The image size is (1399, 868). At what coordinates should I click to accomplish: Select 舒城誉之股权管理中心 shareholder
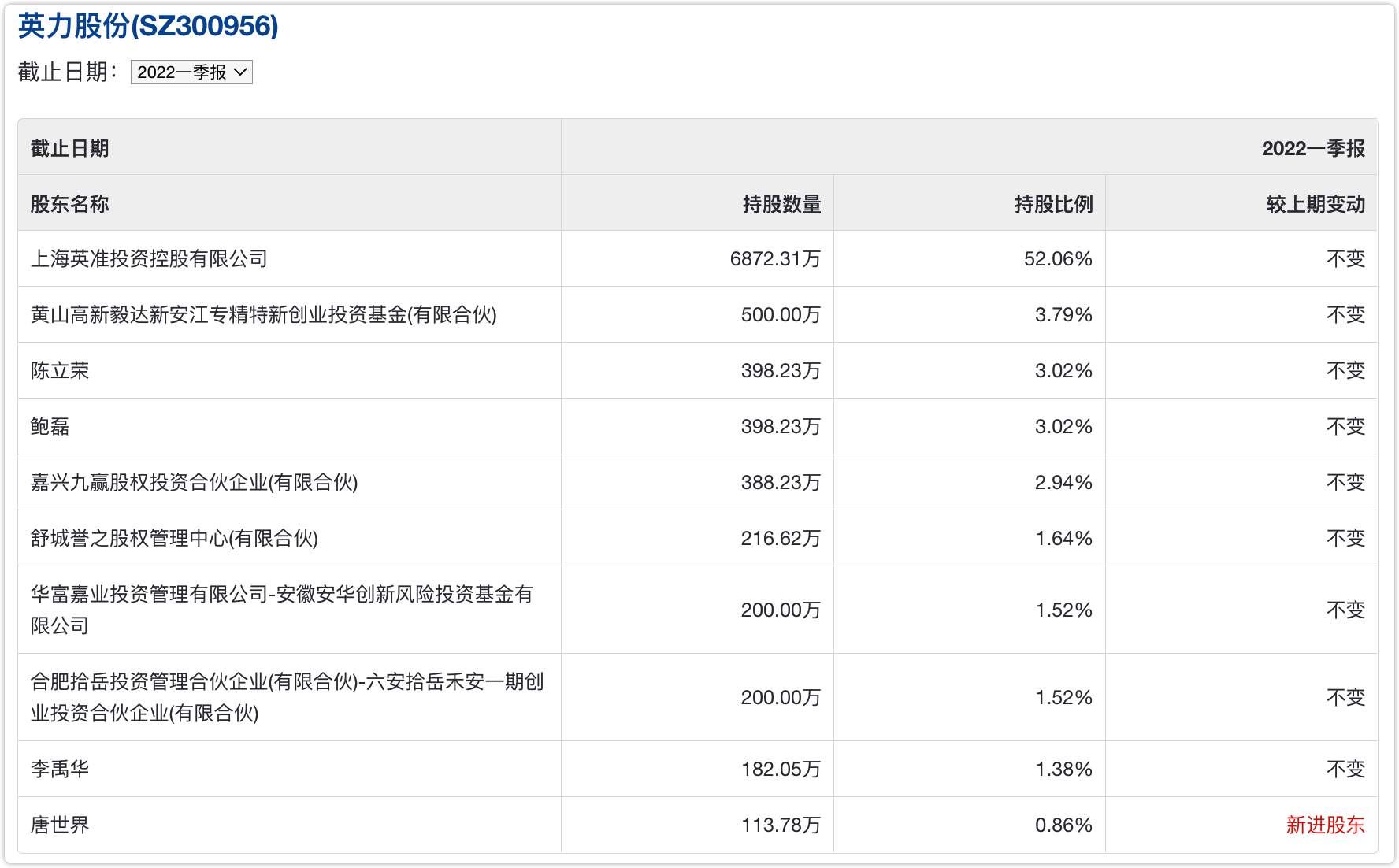pyautogui.click(x=174, y=538)
